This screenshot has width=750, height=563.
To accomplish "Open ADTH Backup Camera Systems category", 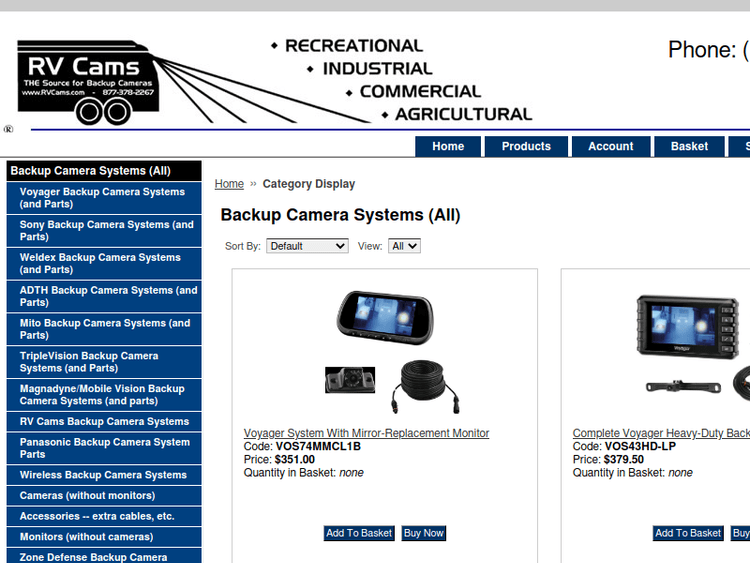I will coord(104,297).
